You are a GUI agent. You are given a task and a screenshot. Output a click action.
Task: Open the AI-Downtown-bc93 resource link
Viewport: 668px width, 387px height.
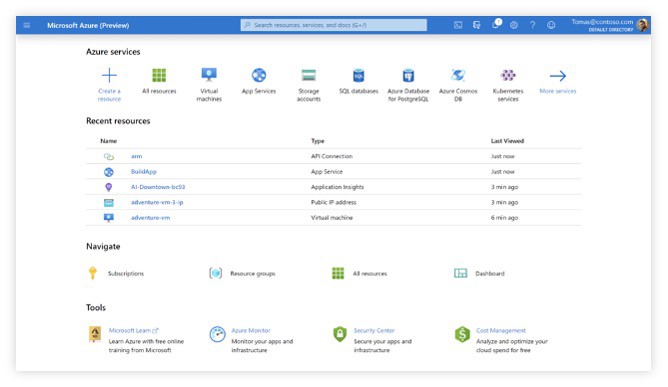[x=158, y=187]
